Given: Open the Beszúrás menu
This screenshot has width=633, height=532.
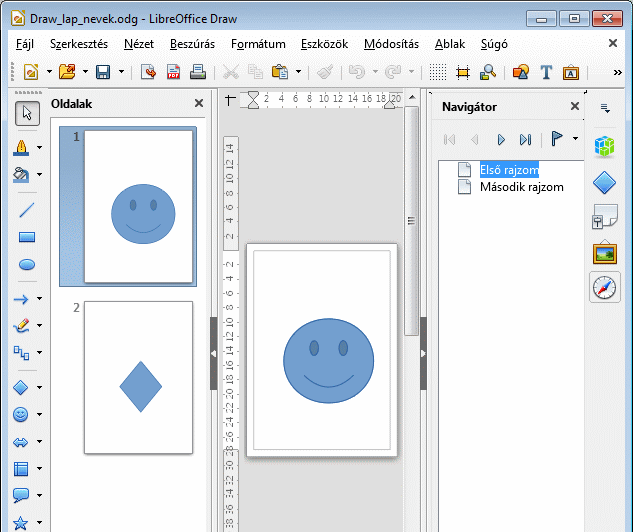Looking at the screenshot, I should pos(192,44).
